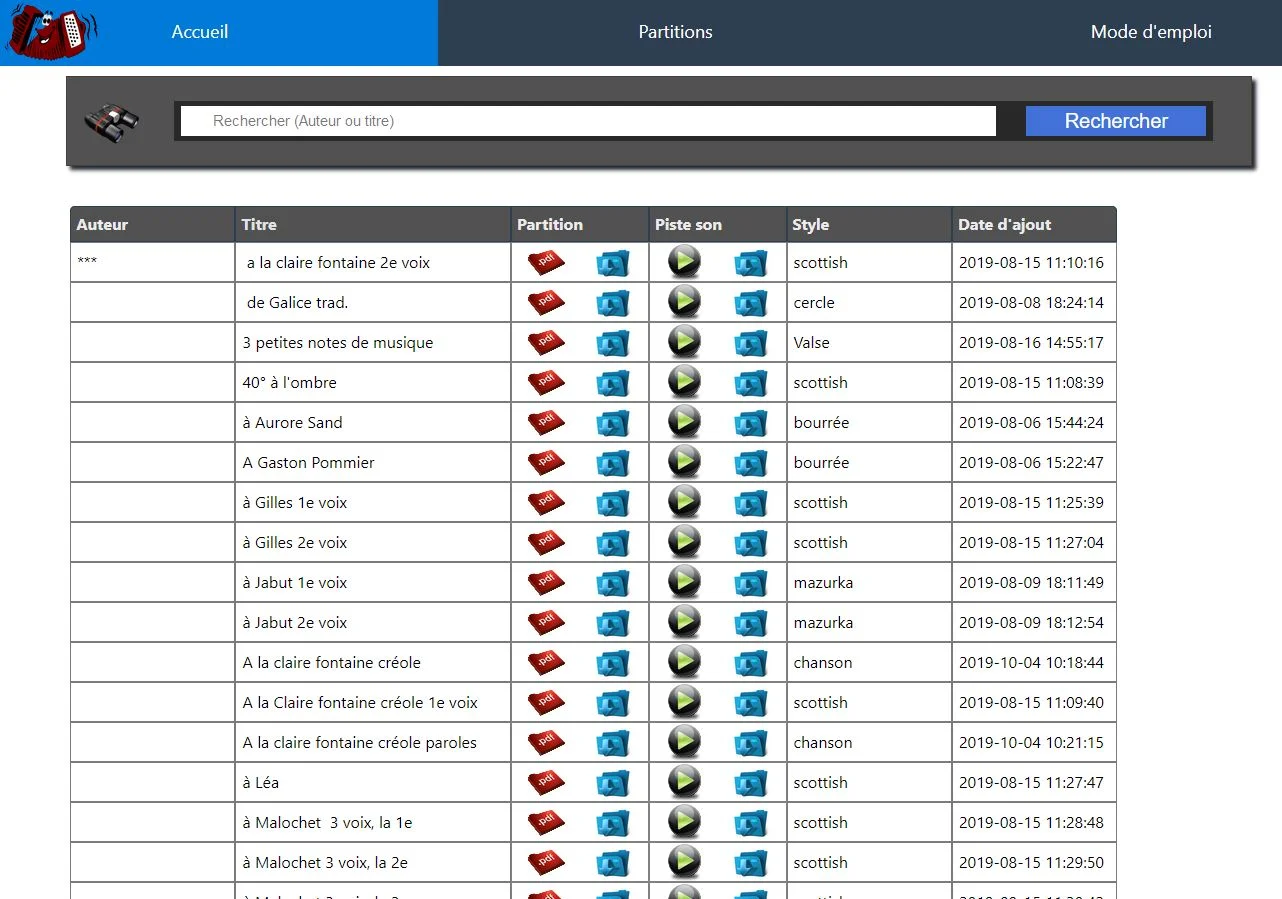
Task: Open the Partitions tab
Action: tap(675, 32)
